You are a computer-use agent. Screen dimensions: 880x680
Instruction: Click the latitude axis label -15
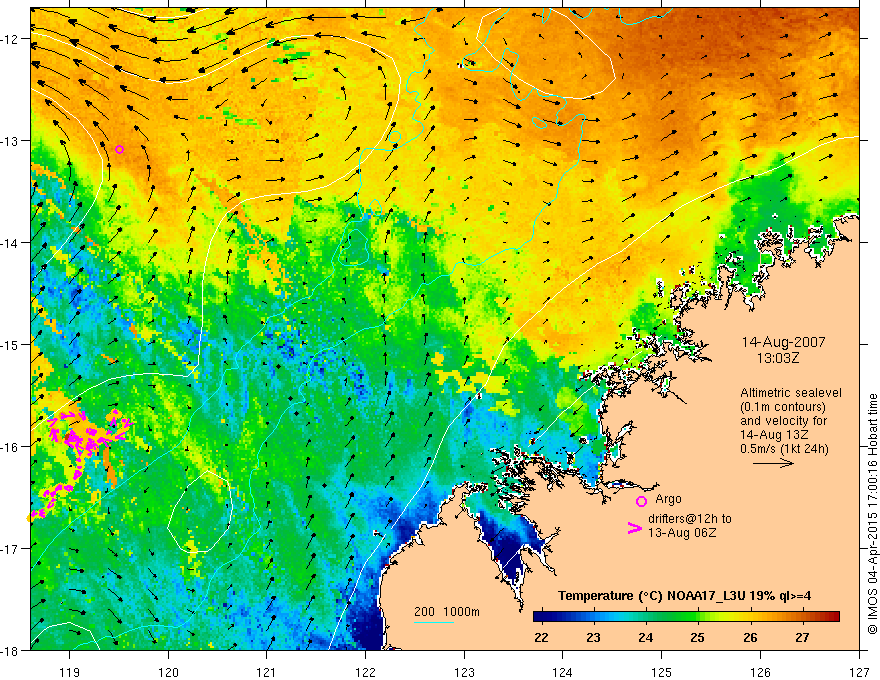tap(10, 344)
